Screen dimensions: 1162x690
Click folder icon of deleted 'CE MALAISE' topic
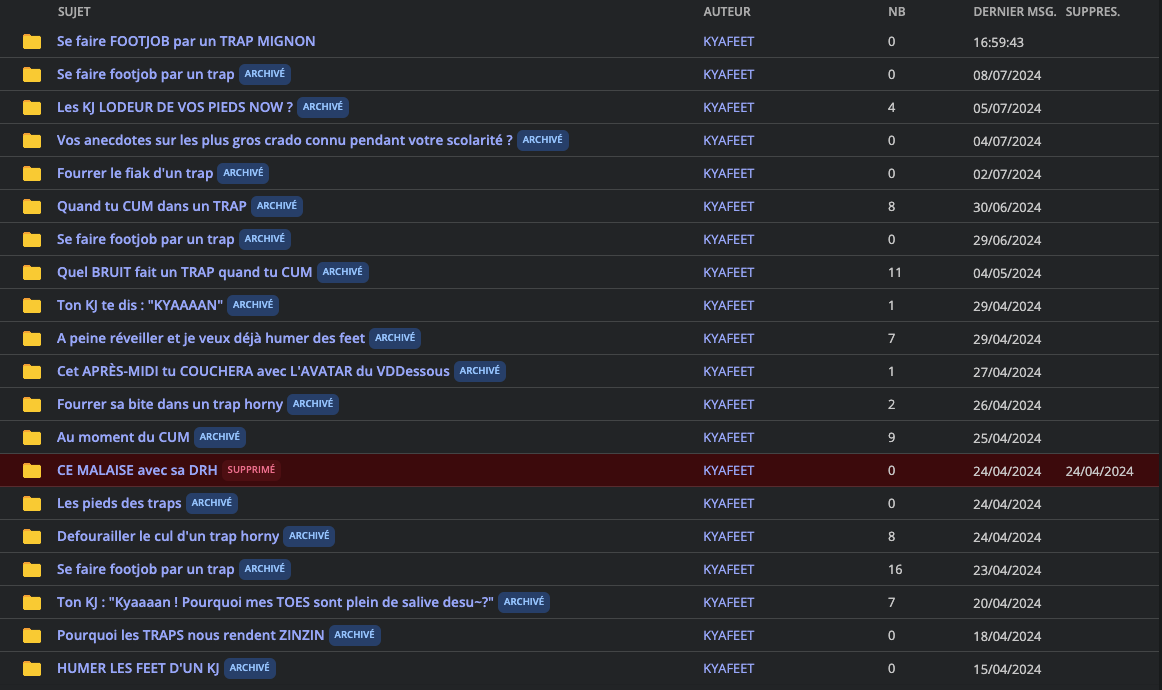coord(32,470)
